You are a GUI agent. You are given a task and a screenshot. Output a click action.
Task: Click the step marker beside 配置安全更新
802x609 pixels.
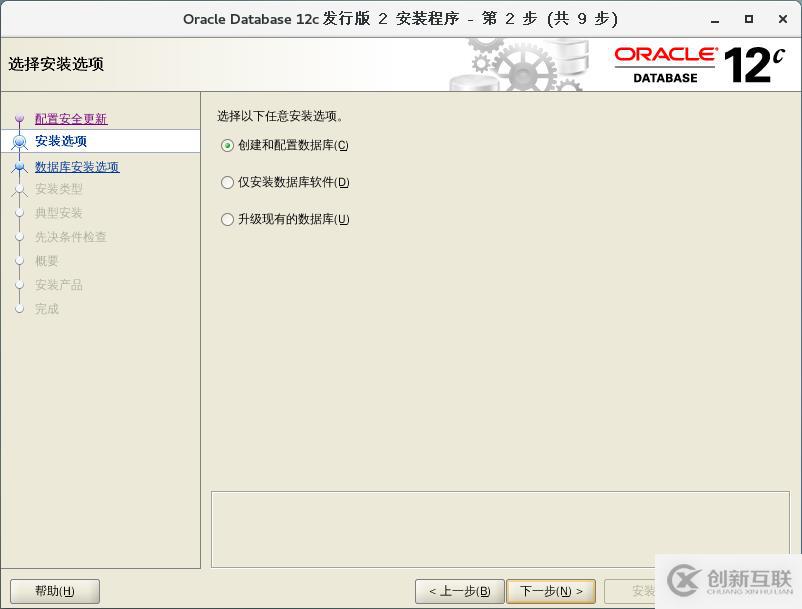click(19, 119)
